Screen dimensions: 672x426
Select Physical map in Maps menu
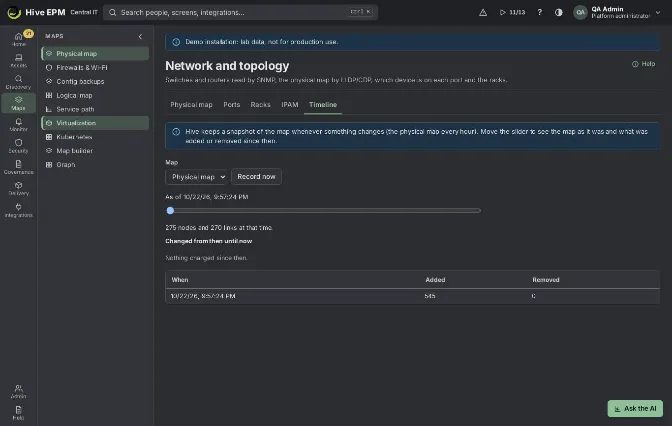95,54
